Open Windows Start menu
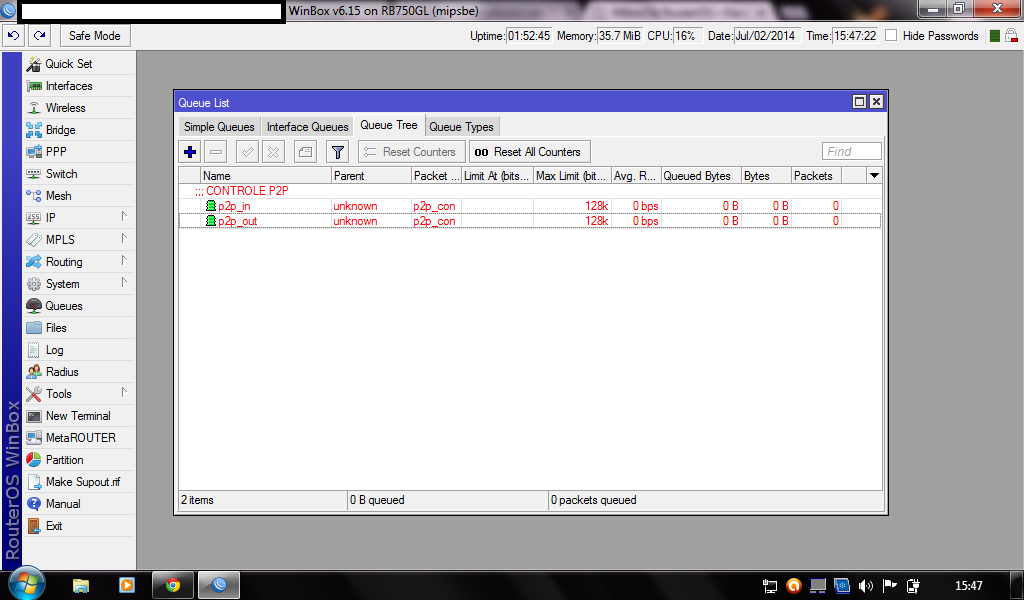This screenshot has height=600, width=1024. click(27, 584)
